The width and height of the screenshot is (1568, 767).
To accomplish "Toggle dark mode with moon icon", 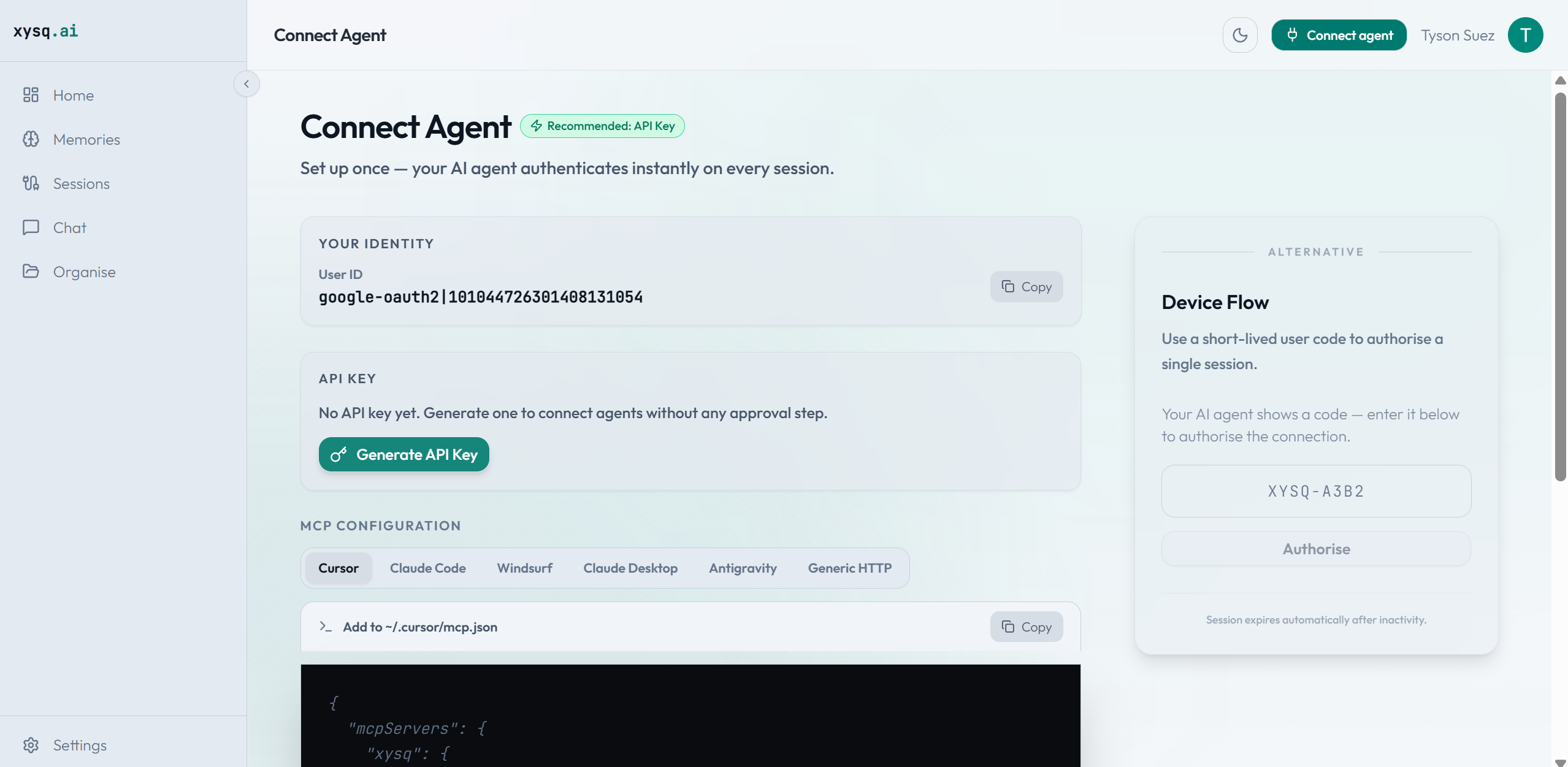I will pos(1239,36).
